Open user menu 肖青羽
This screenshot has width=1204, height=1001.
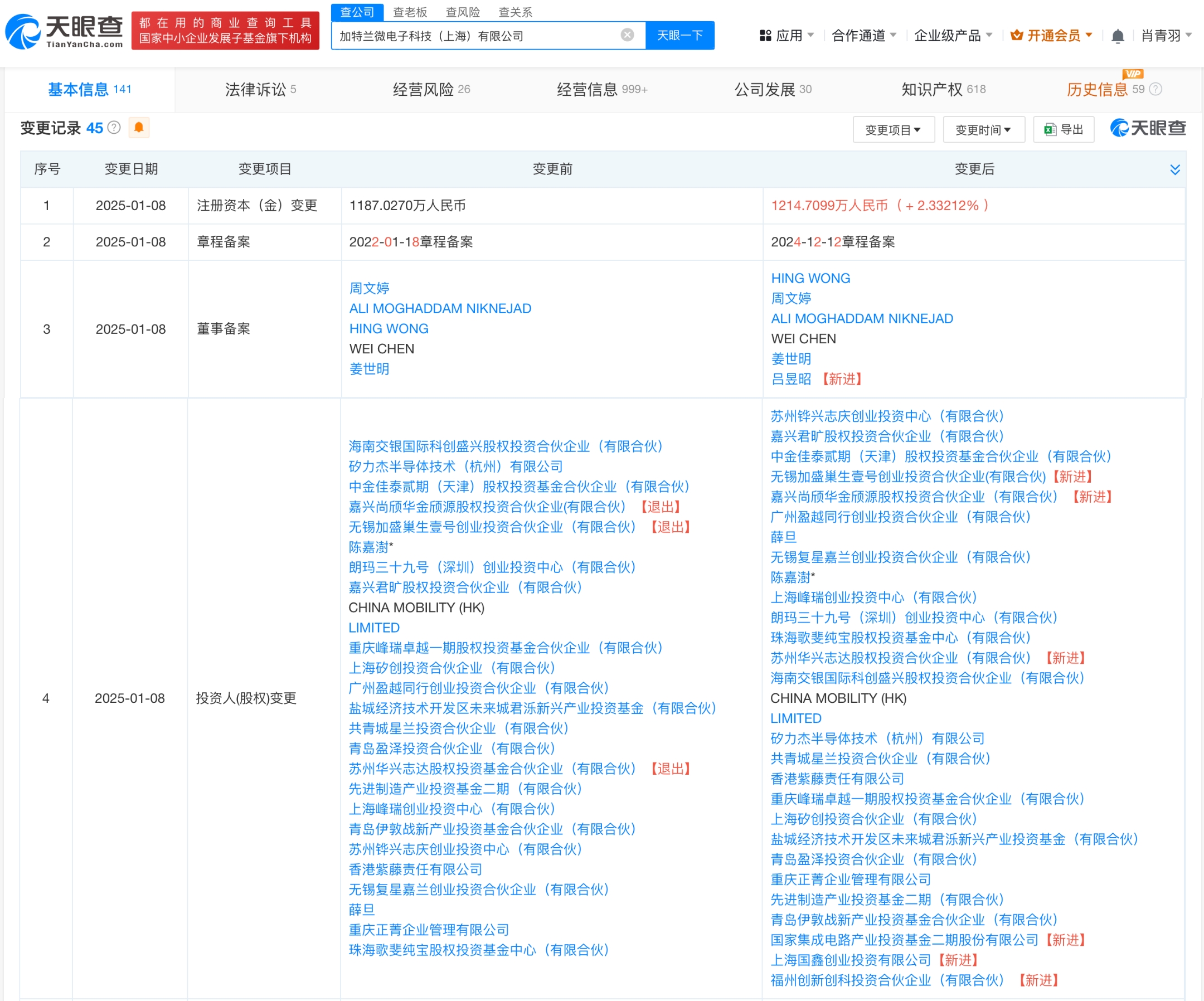tap(1166, 36)
